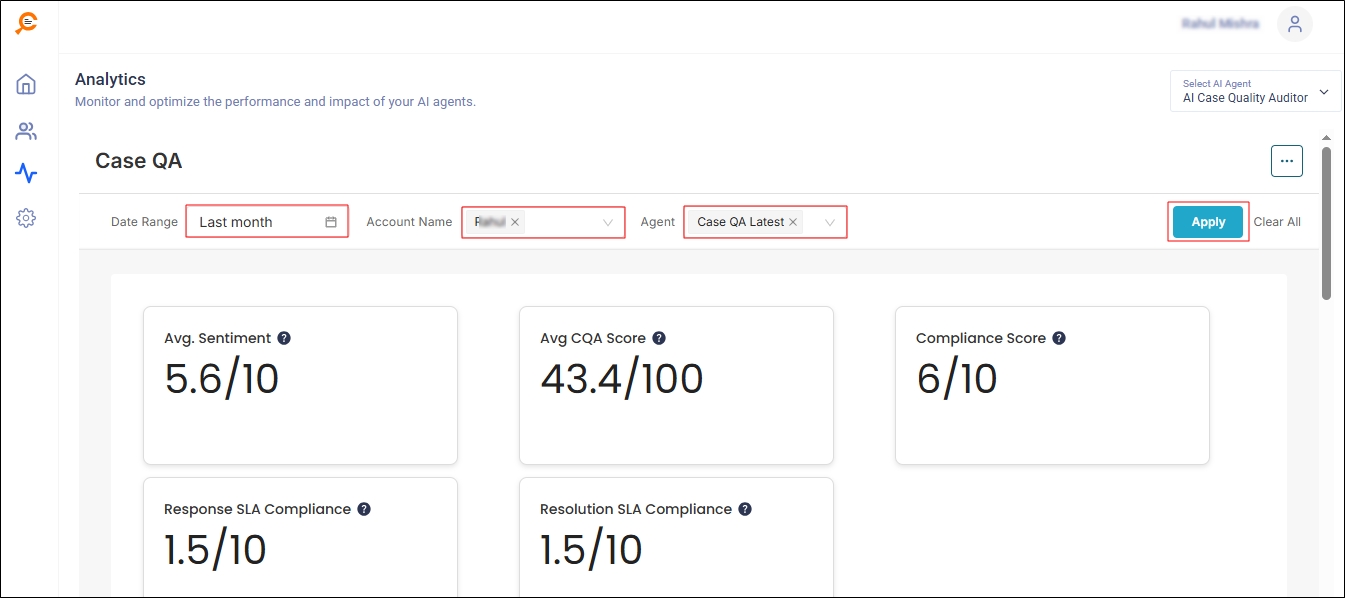The width and height of the screenshot is (1345, 598).
Task: Click the SearchUnify logo icon
Action: click(27, 24)
